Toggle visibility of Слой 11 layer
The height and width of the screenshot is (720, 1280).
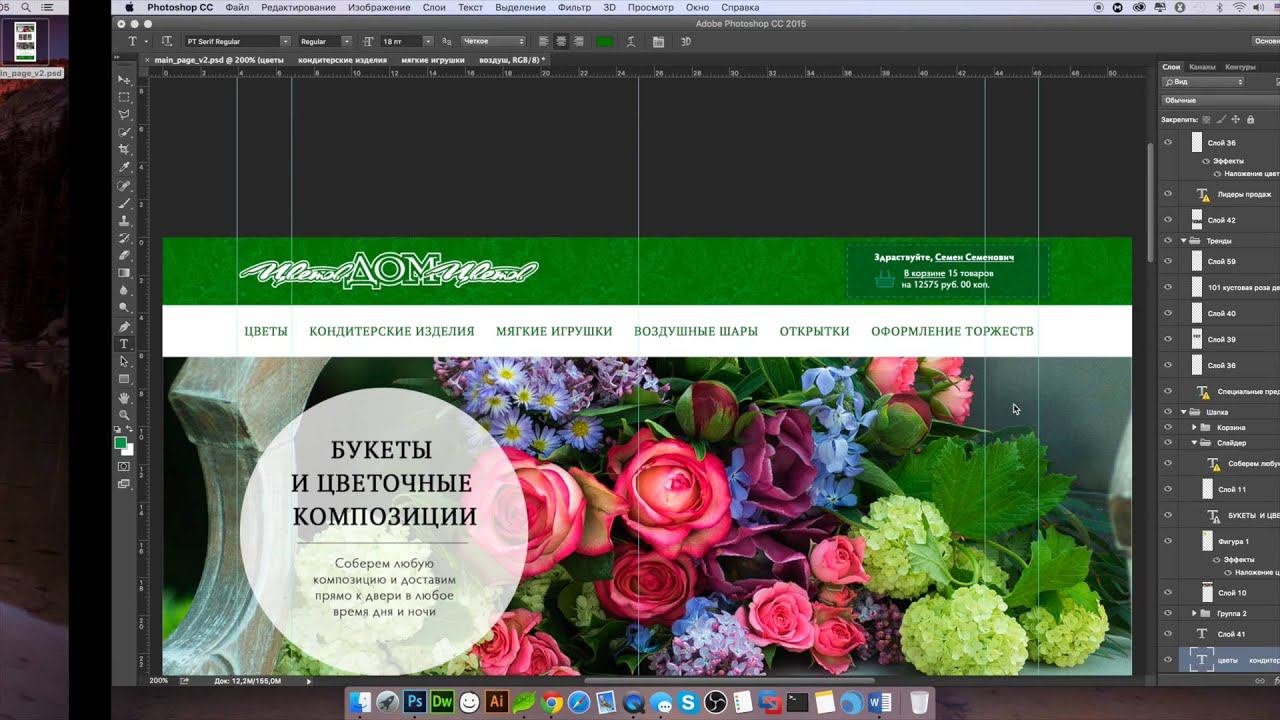tap(1167, 489)
